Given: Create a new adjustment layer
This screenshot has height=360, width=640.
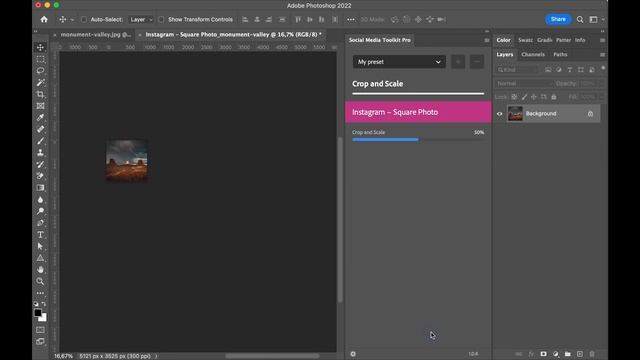Looking at the screenshot, I should point(556,354).
